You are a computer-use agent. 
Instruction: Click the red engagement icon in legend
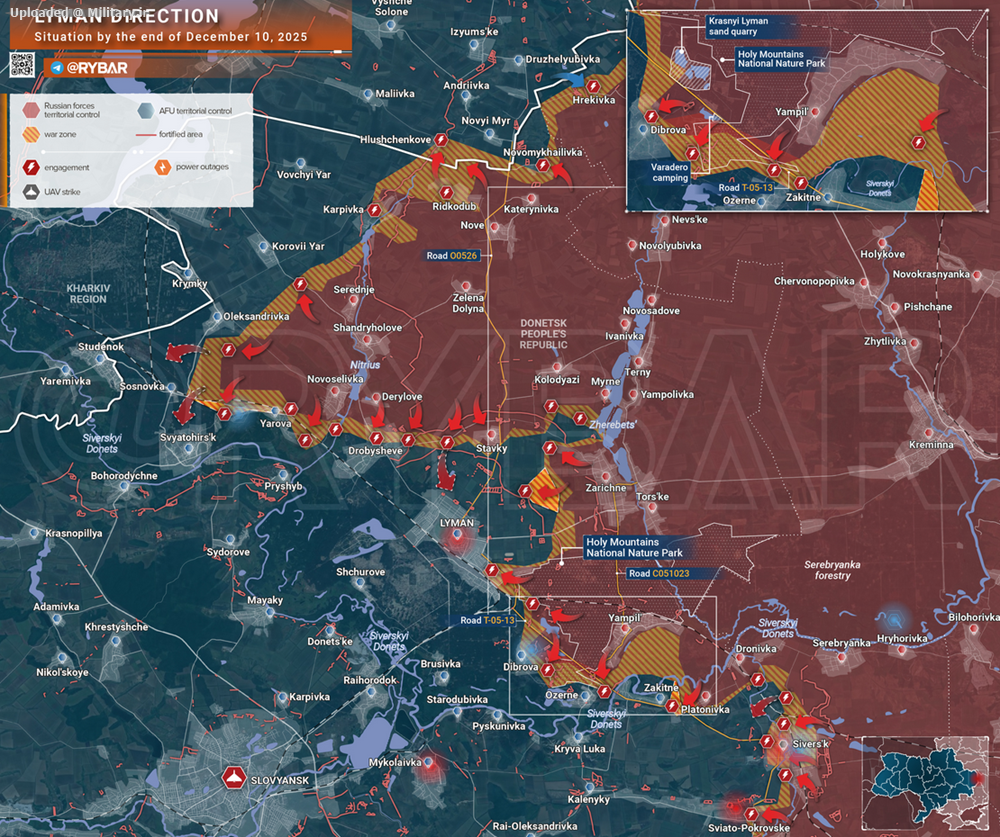pos(32,167)
